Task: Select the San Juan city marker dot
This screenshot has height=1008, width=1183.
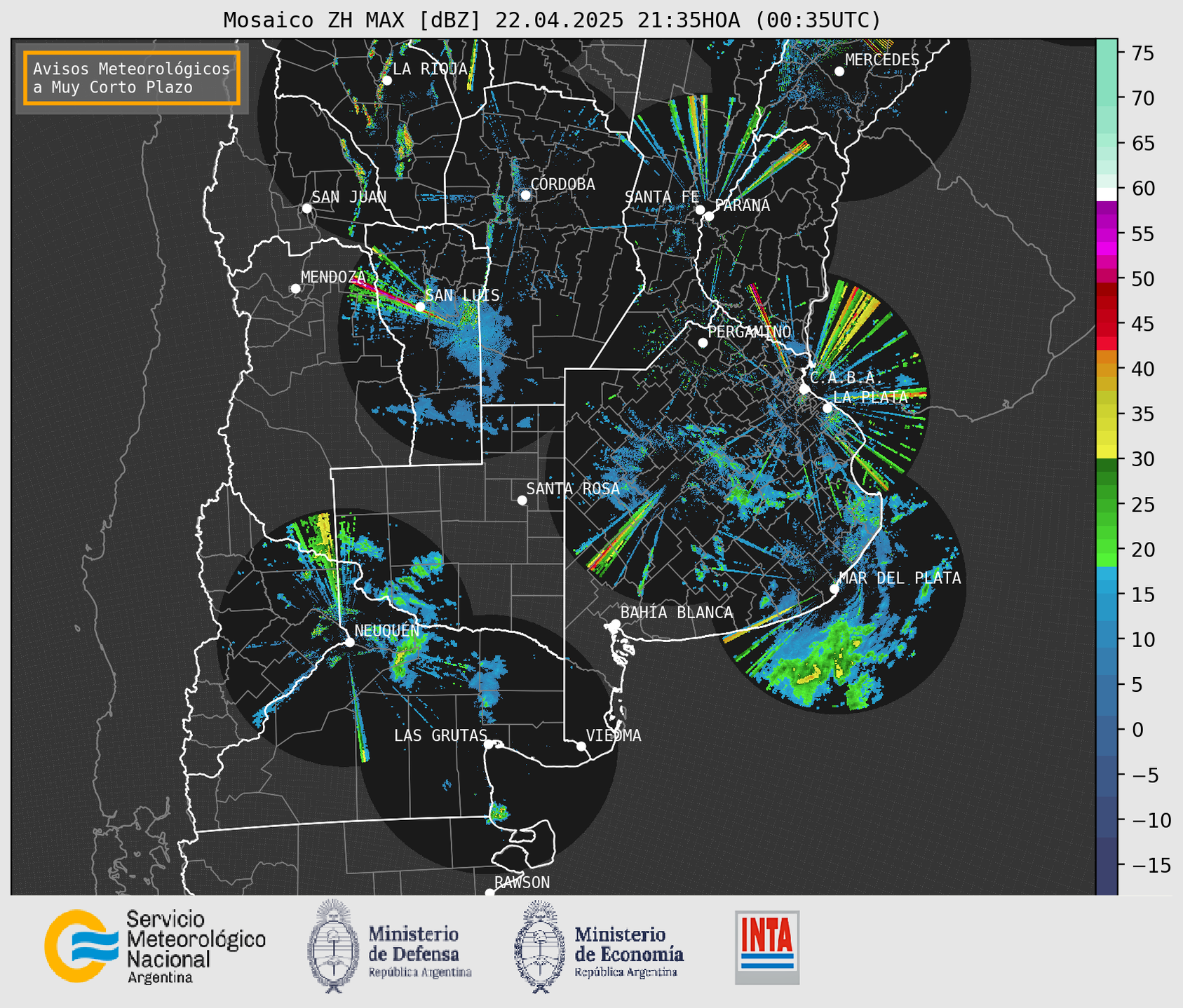Action: (x=306, y=208)
